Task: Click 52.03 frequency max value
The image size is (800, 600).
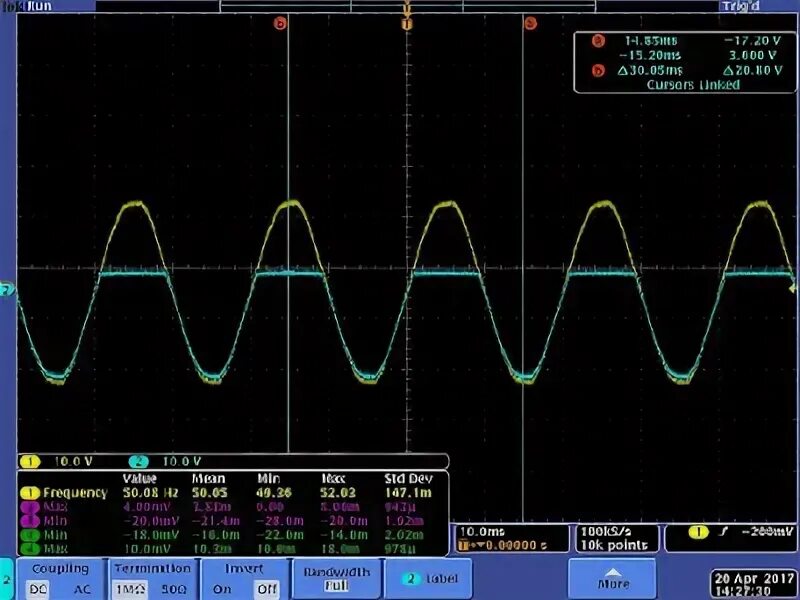Action: pos(337,493)
